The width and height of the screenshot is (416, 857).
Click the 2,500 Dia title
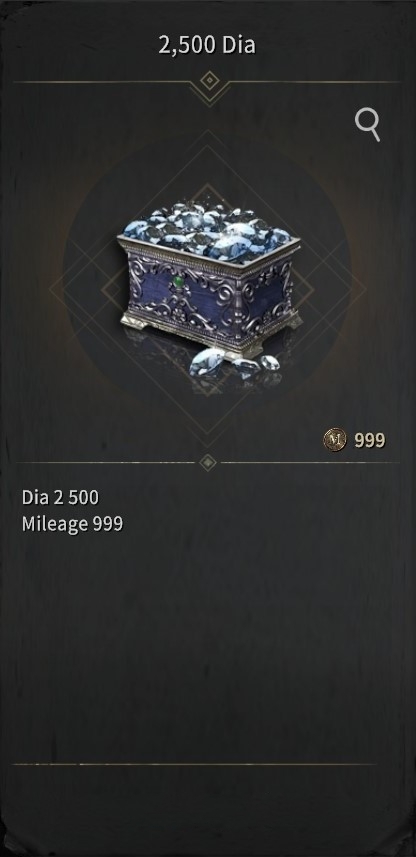(207, 45)
